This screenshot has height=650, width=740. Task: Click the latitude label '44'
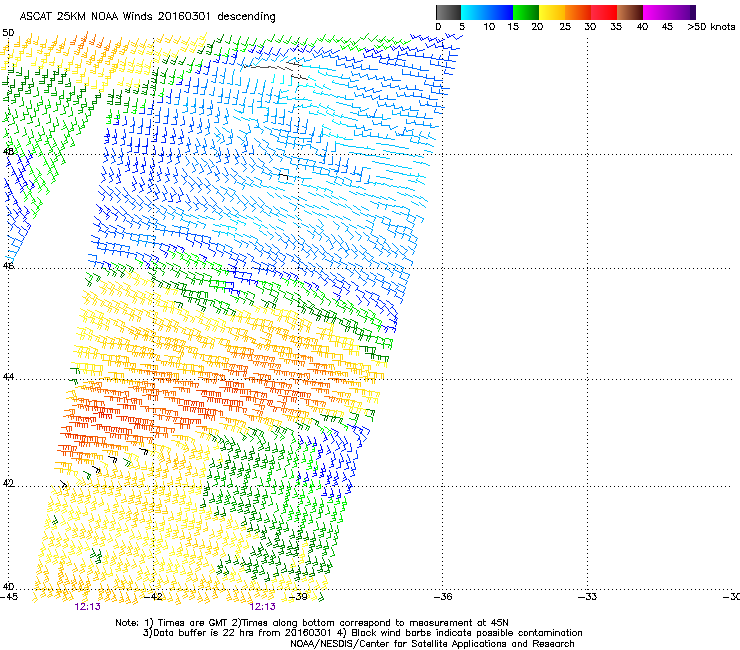coord(8,377)
